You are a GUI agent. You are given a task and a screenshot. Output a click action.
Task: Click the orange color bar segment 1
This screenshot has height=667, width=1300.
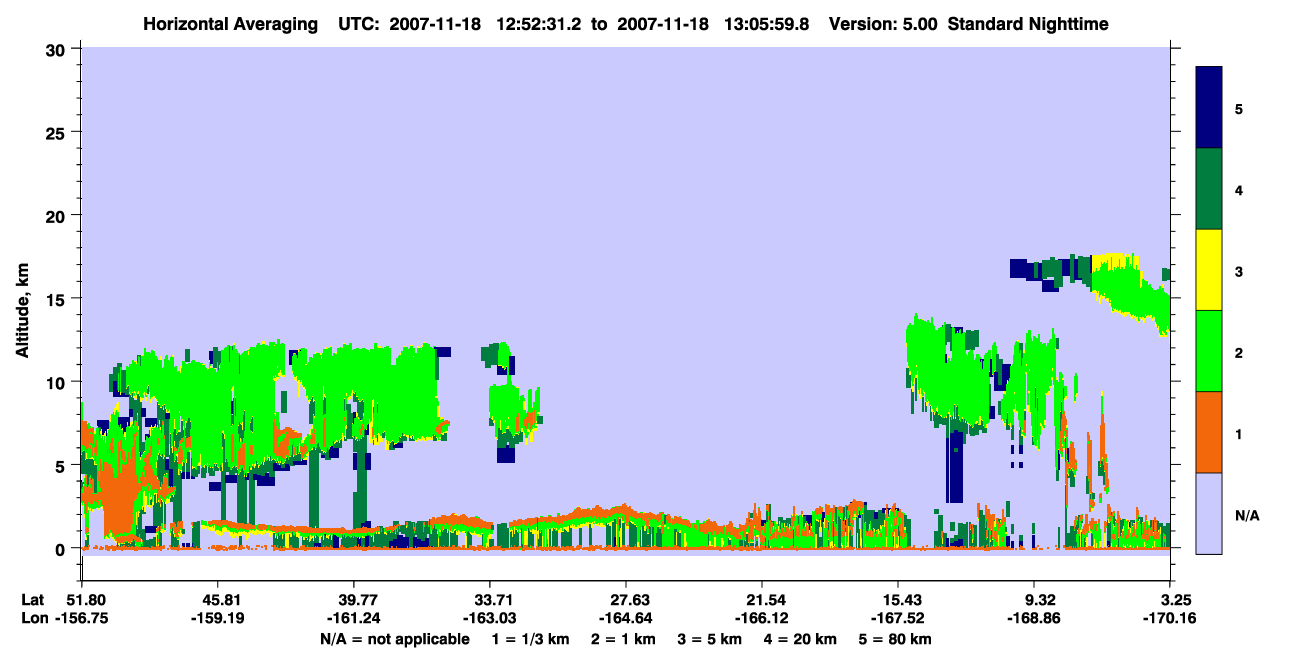(x=1209, y=432)
